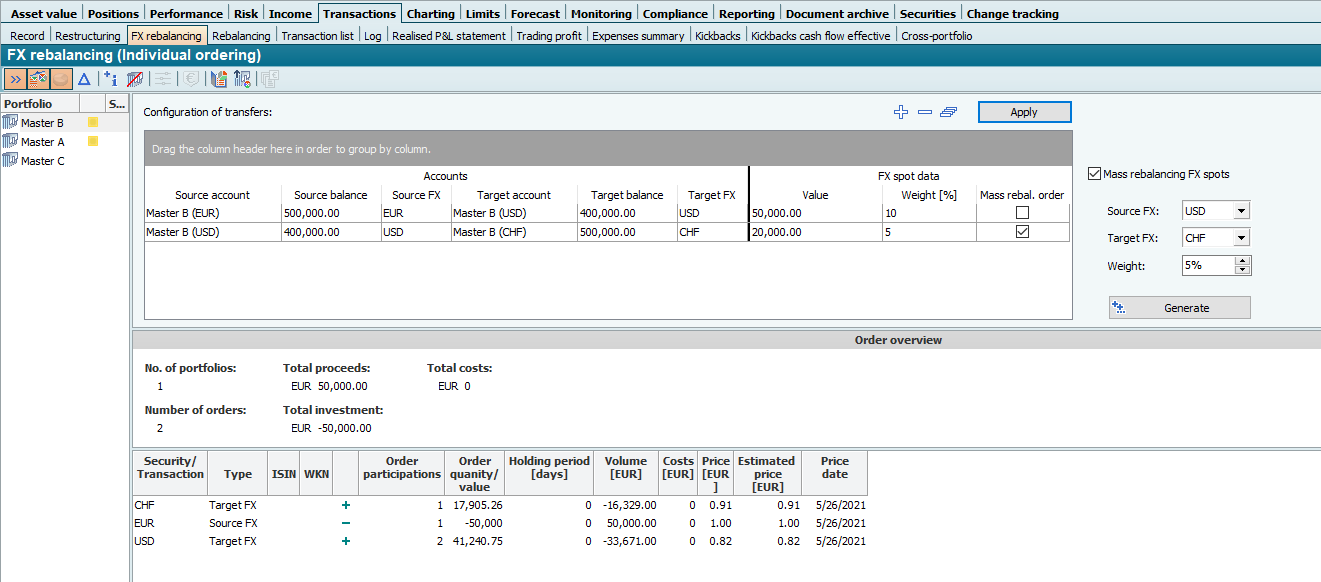Screen dimensions: 1321x582
Task: Click the blue delta triangle toolbar icon
Action: pos(84,79)
